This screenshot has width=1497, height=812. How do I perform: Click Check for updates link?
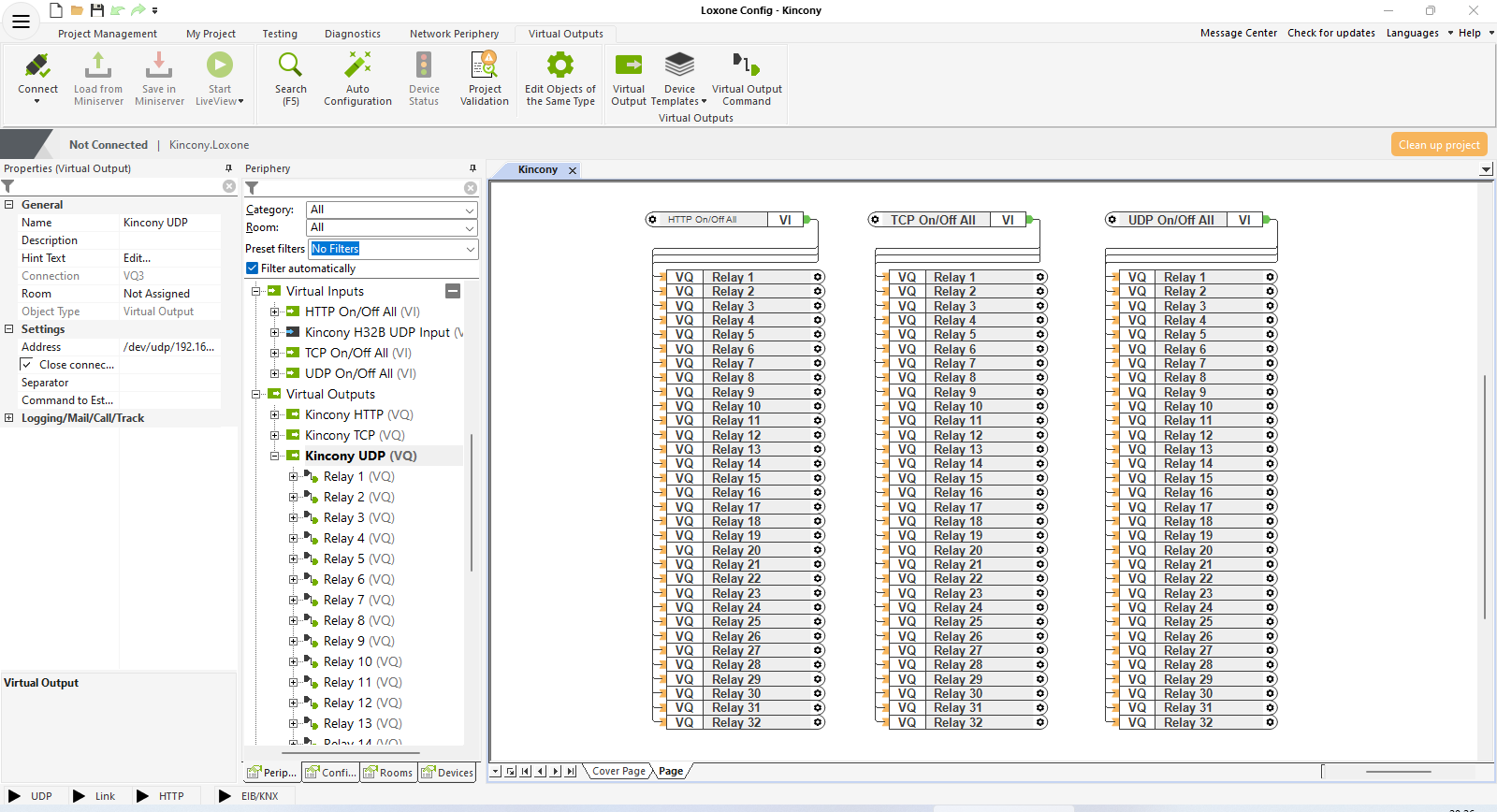(x=1330, y=33)
